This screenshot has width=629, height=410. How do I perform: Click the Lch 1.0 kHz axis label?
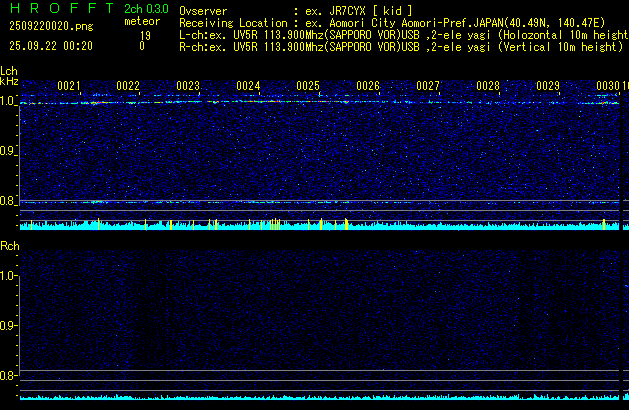point(8,101)
